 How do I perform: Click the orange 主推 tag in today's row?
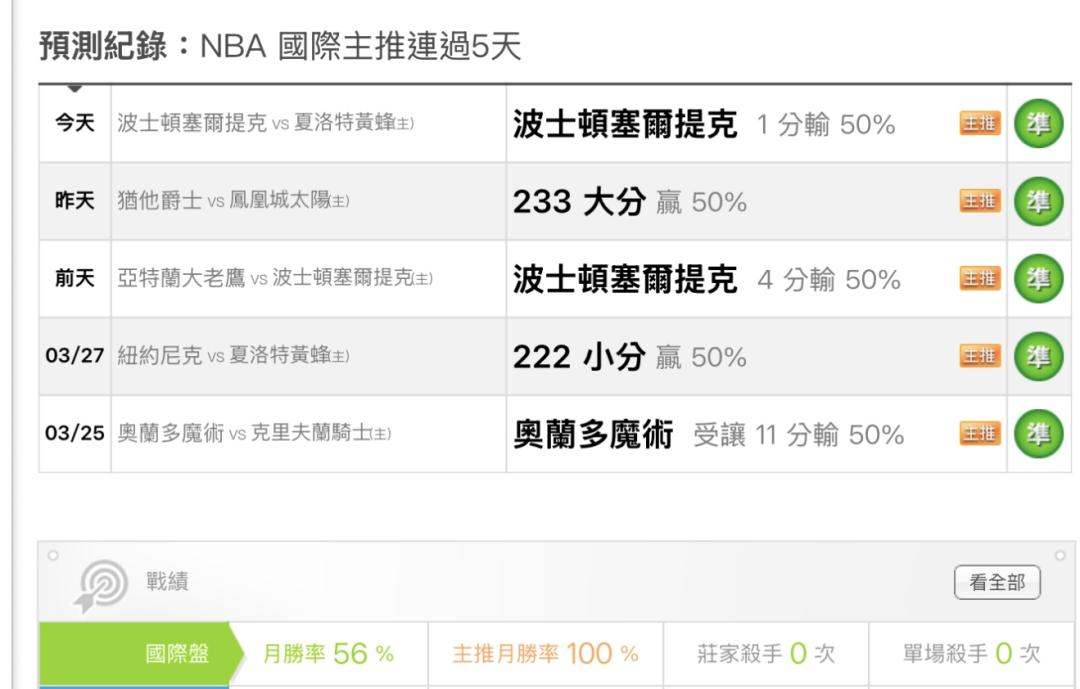[980, 125]
